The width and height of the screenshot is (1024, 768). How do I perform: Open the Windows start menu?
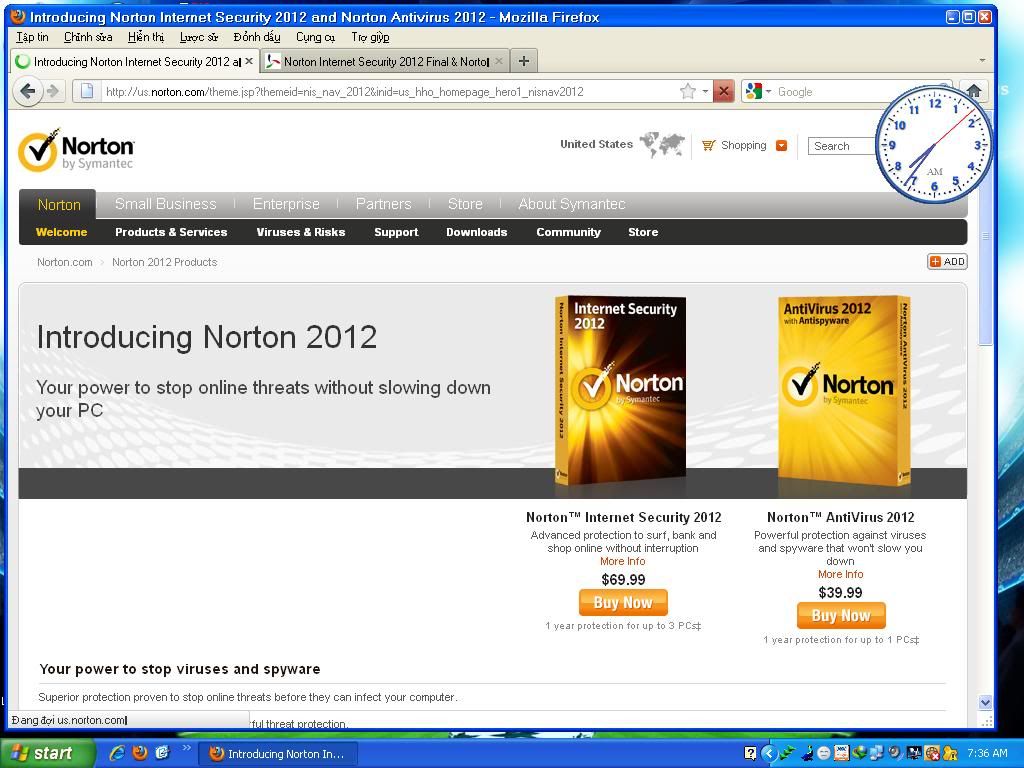[48, 753]
